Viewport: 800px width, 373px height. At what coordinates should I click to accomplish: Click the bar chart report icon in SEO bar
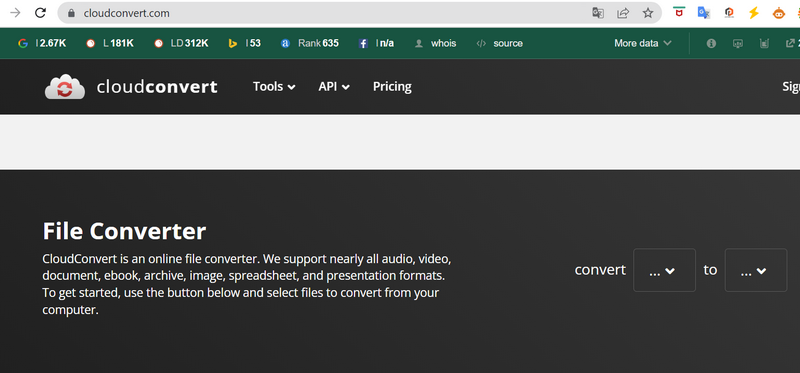pyautogui.click(x=764, y=43)
